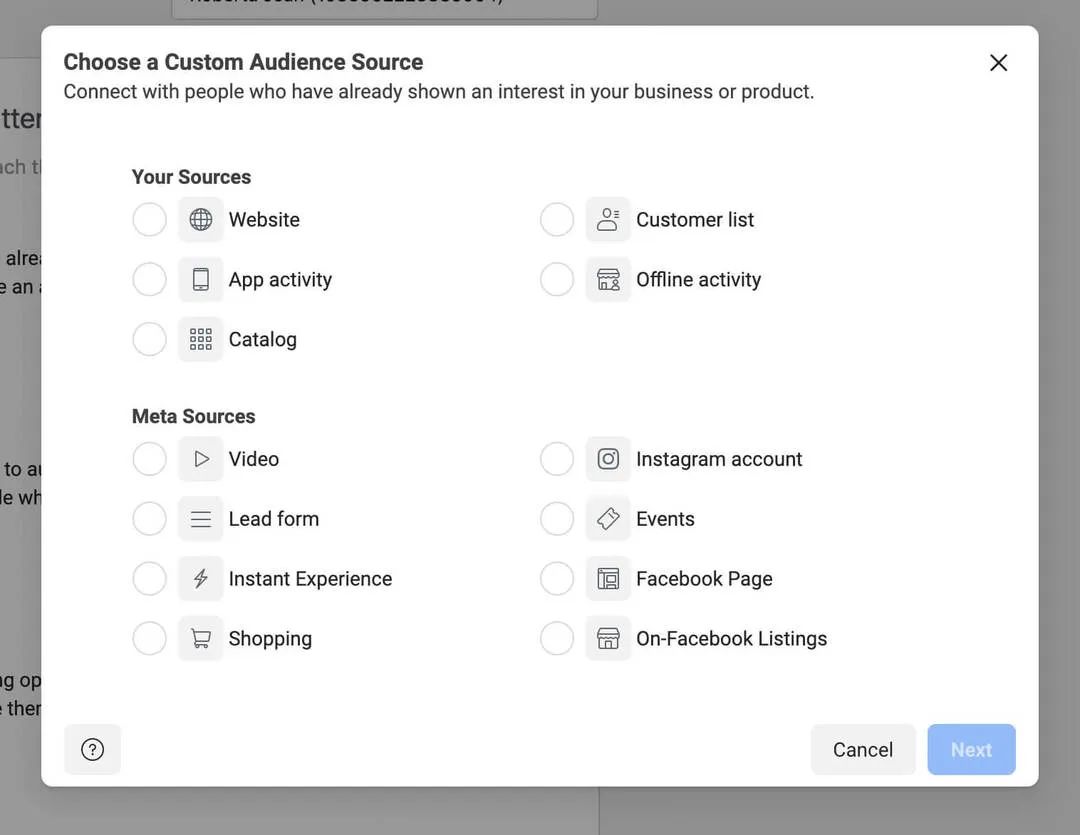
Task: Select the On-Facebook Listings radio button
Action: click(557, 639)
